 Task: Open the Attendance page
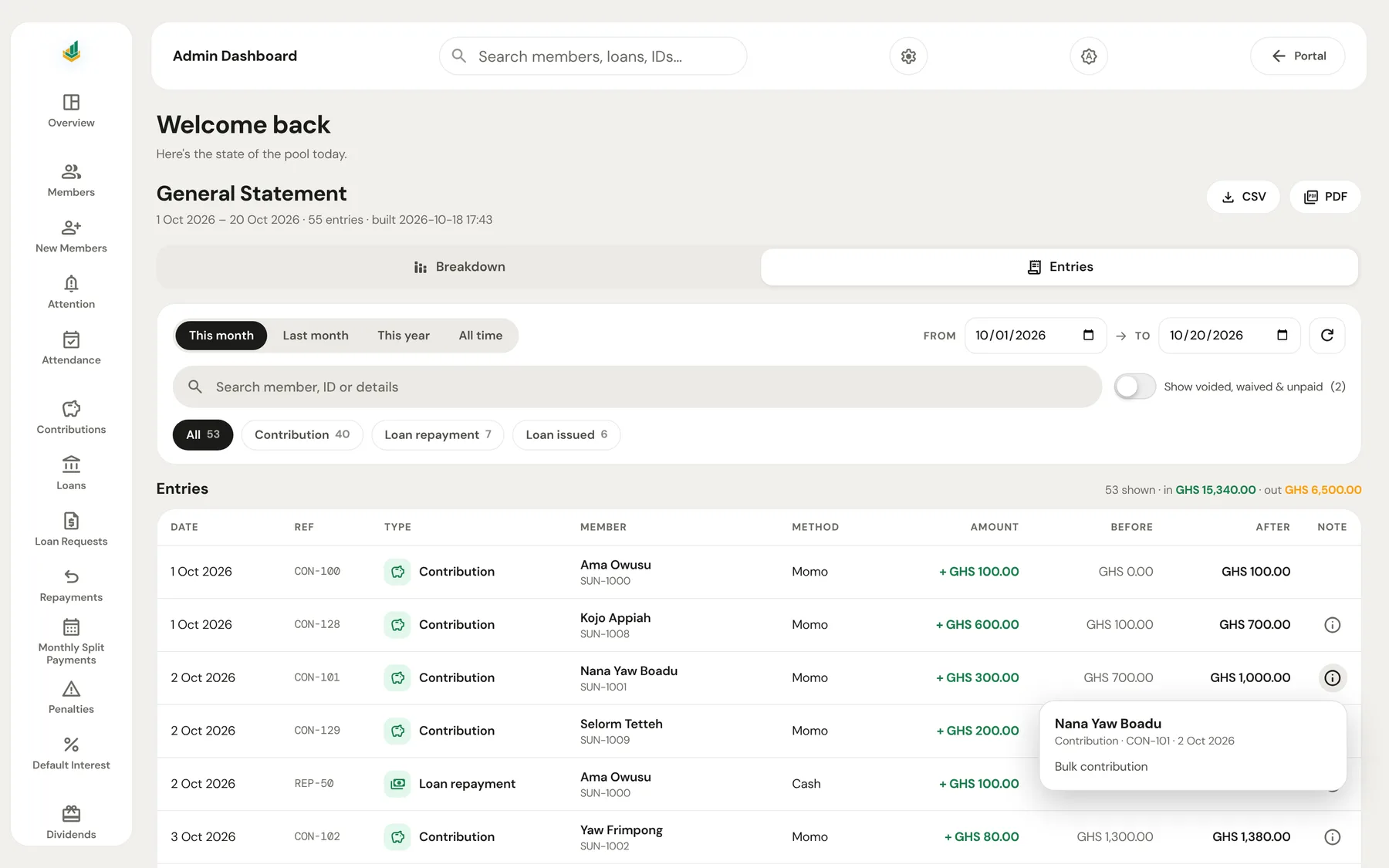(71, 349)
